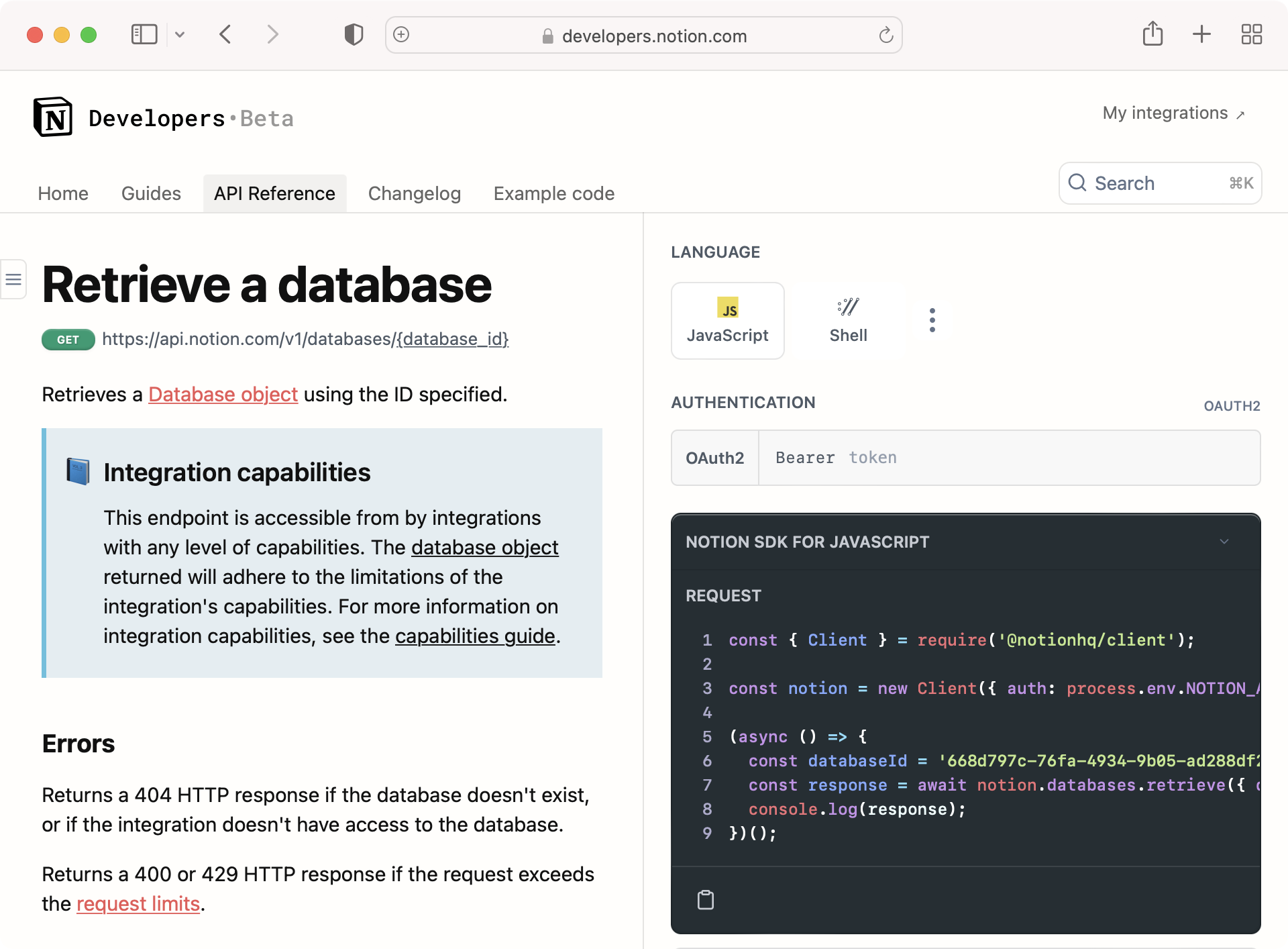Click the green GET method badge
This screenshot has width=1288, height=949.
coord(68,340)
